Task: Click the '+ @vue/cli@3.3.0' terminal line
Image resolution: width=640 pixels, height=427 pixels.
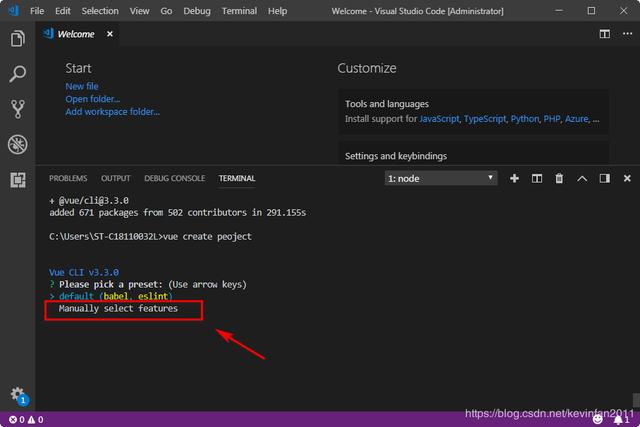Action: point(89,200)
